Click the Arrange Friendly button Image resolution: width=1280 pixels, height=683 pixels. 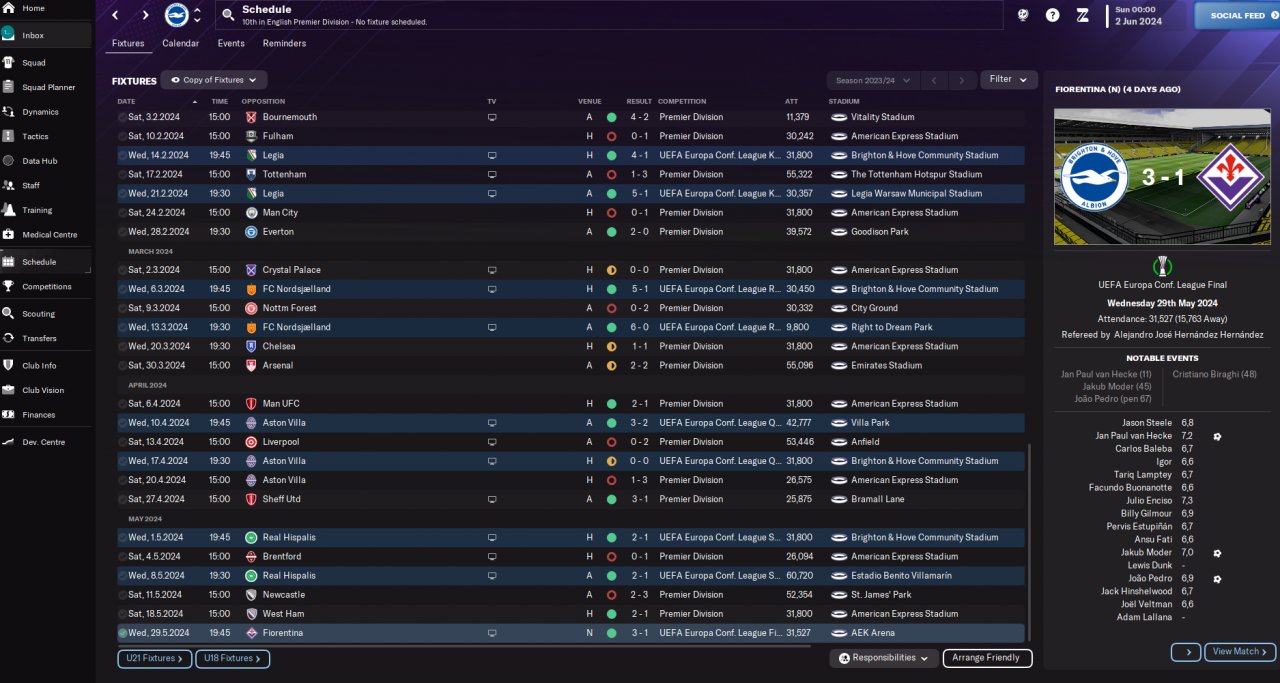coord(987,658)
